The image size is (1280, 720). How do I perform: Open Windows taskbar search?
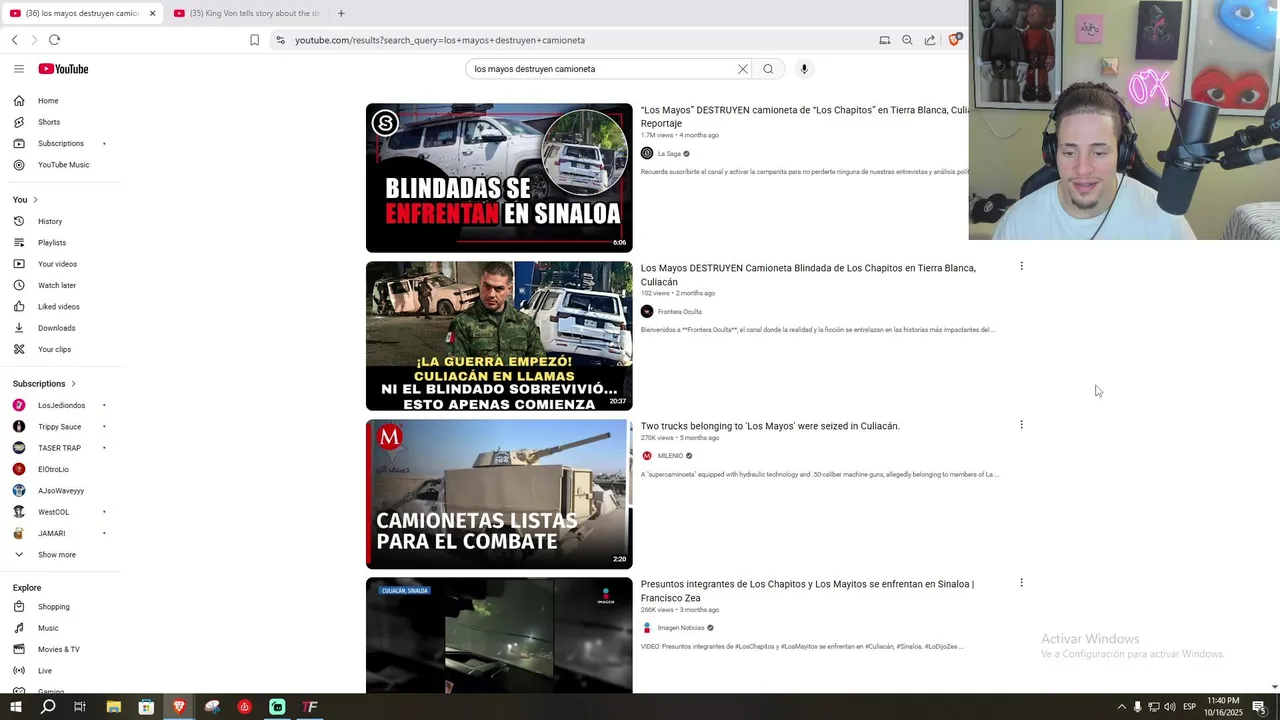(x=48, y=707)
